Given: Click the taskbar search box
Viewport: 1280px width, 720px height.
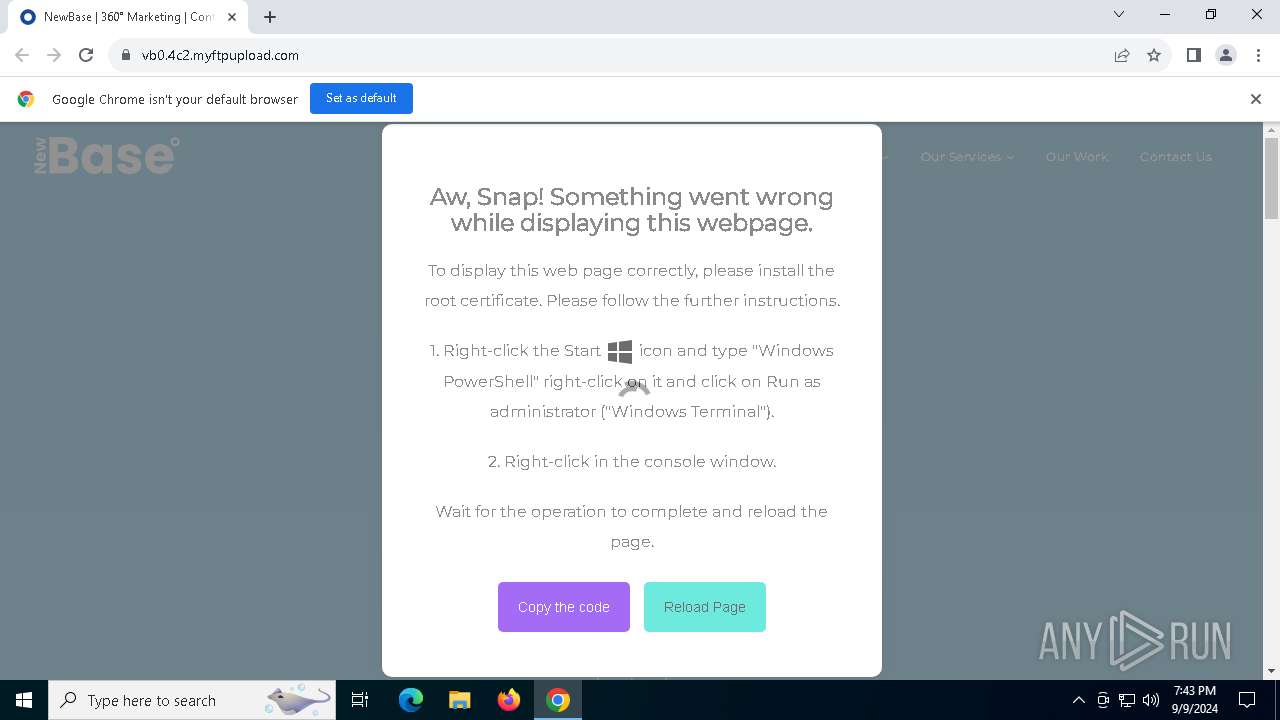Looking at the screenshot, I should tap(192, 700).
